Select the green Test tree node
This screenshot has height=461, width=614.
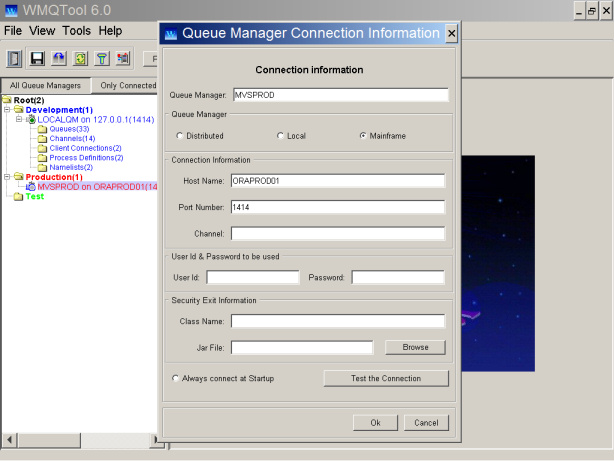pyautogui.click(x=35, y=196)
